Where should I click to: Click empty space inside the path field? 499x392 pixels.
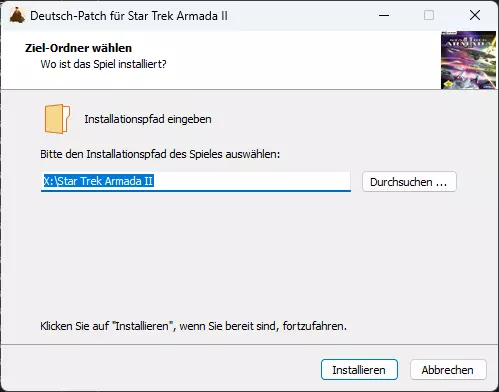click(252, 181)
